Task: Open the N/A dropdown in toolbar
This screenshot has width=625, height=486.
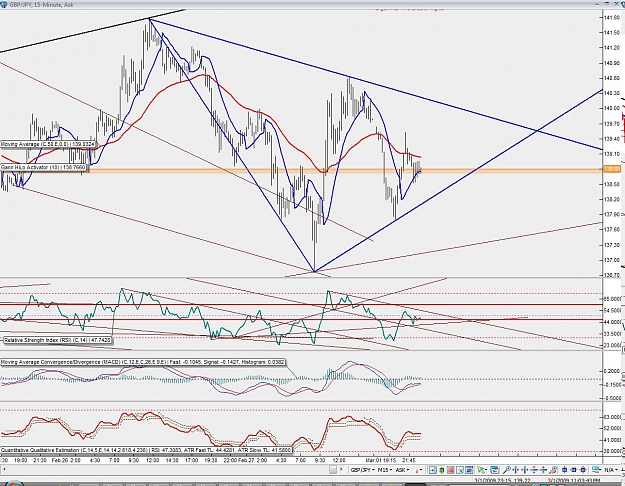Action: click(610, 470)
